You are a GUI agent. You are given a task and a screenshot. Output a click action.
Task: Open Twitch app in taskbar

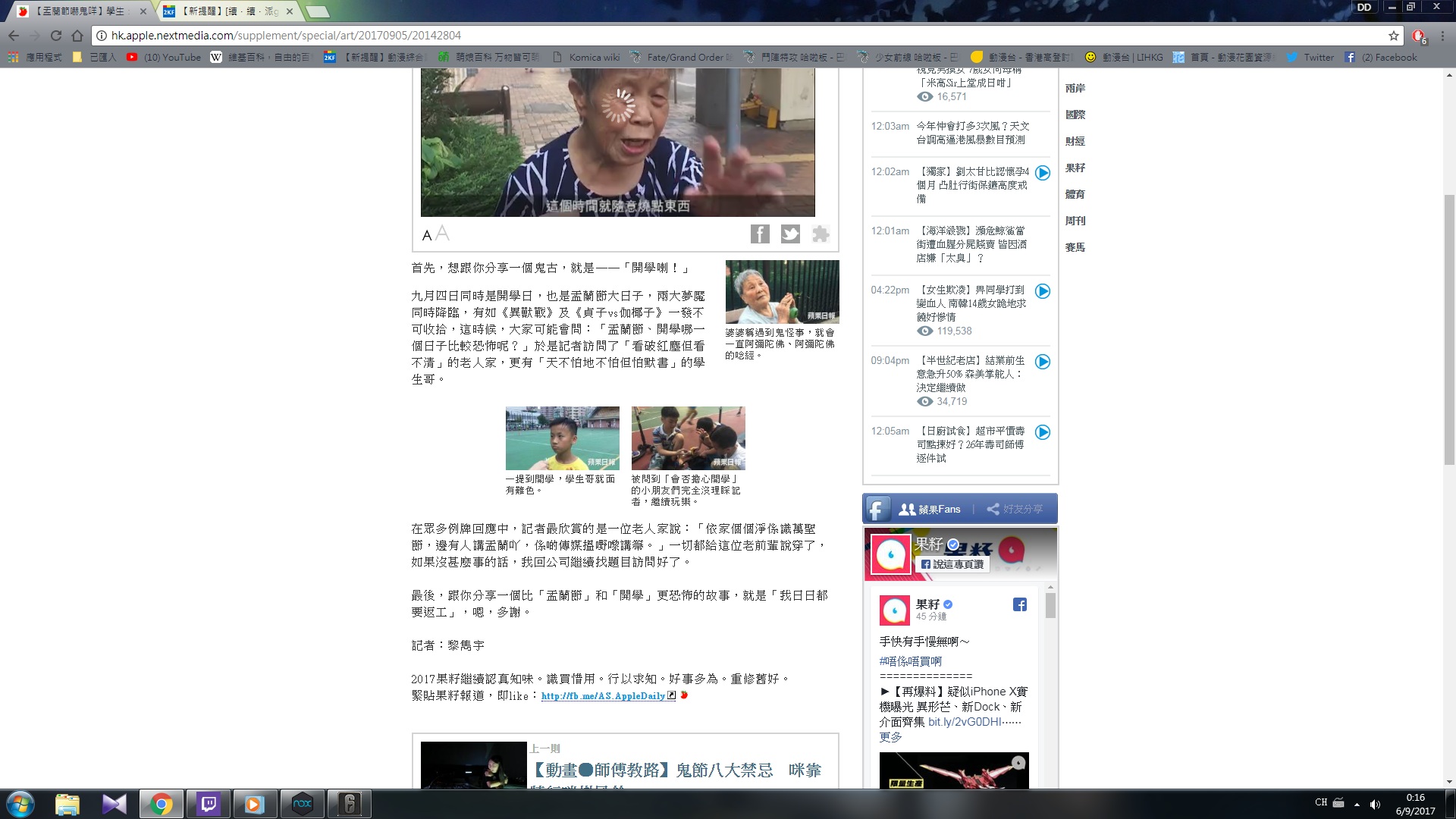208,804
